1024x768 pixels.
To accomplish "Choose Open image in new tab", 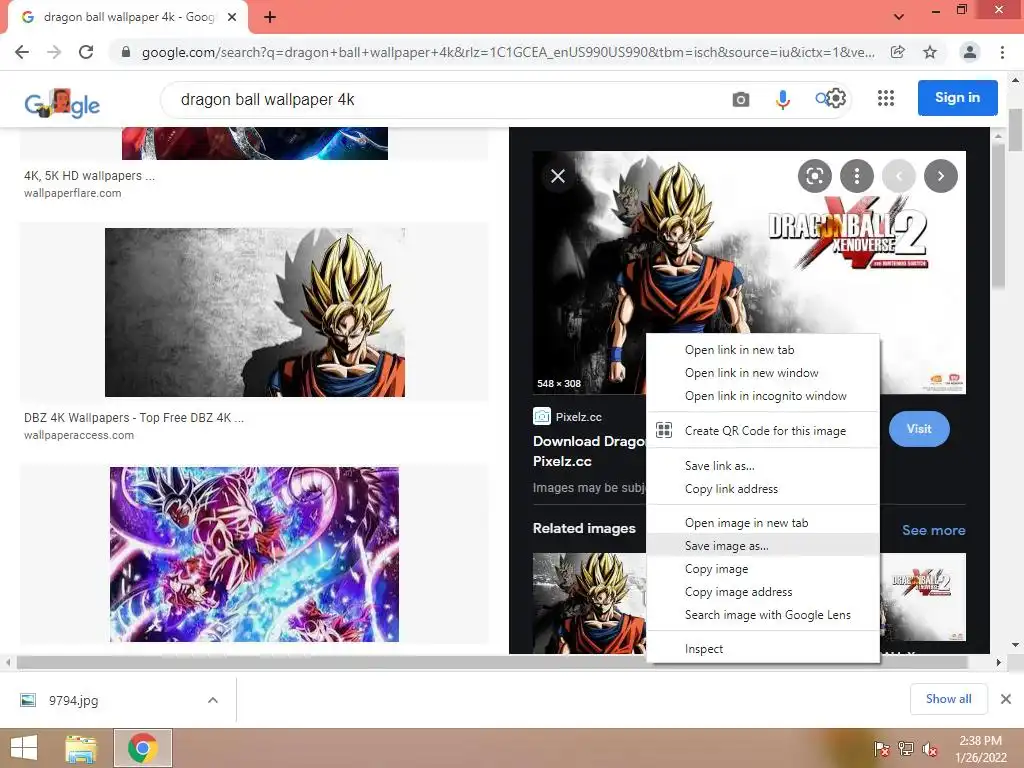I will tap(763, 522).
